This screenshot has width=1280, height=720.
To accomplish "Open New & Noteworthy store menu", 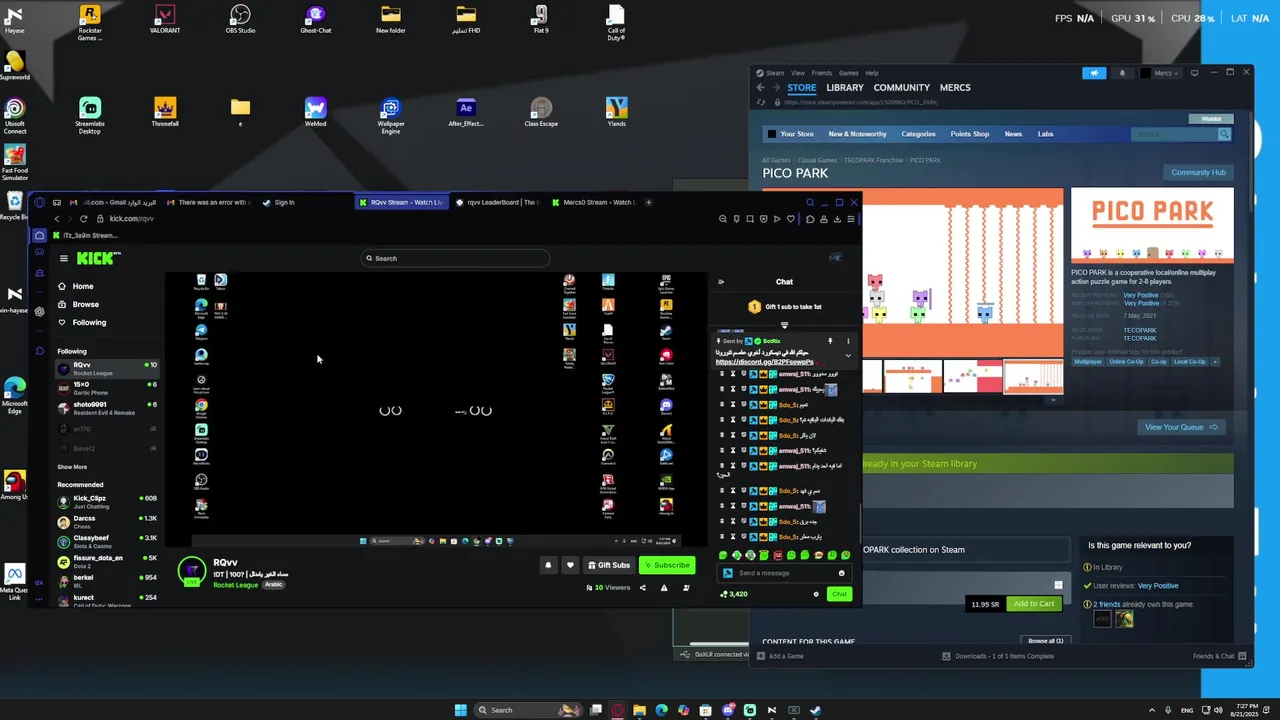I will click(x=857, y=134).
